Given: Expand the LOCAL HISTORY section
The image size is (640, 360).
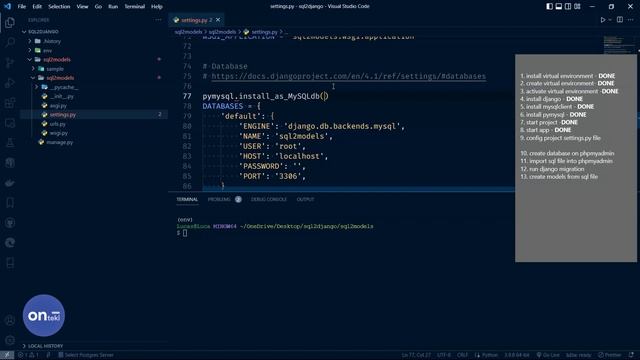Looking at the screenshot, I should coord(45,346).
